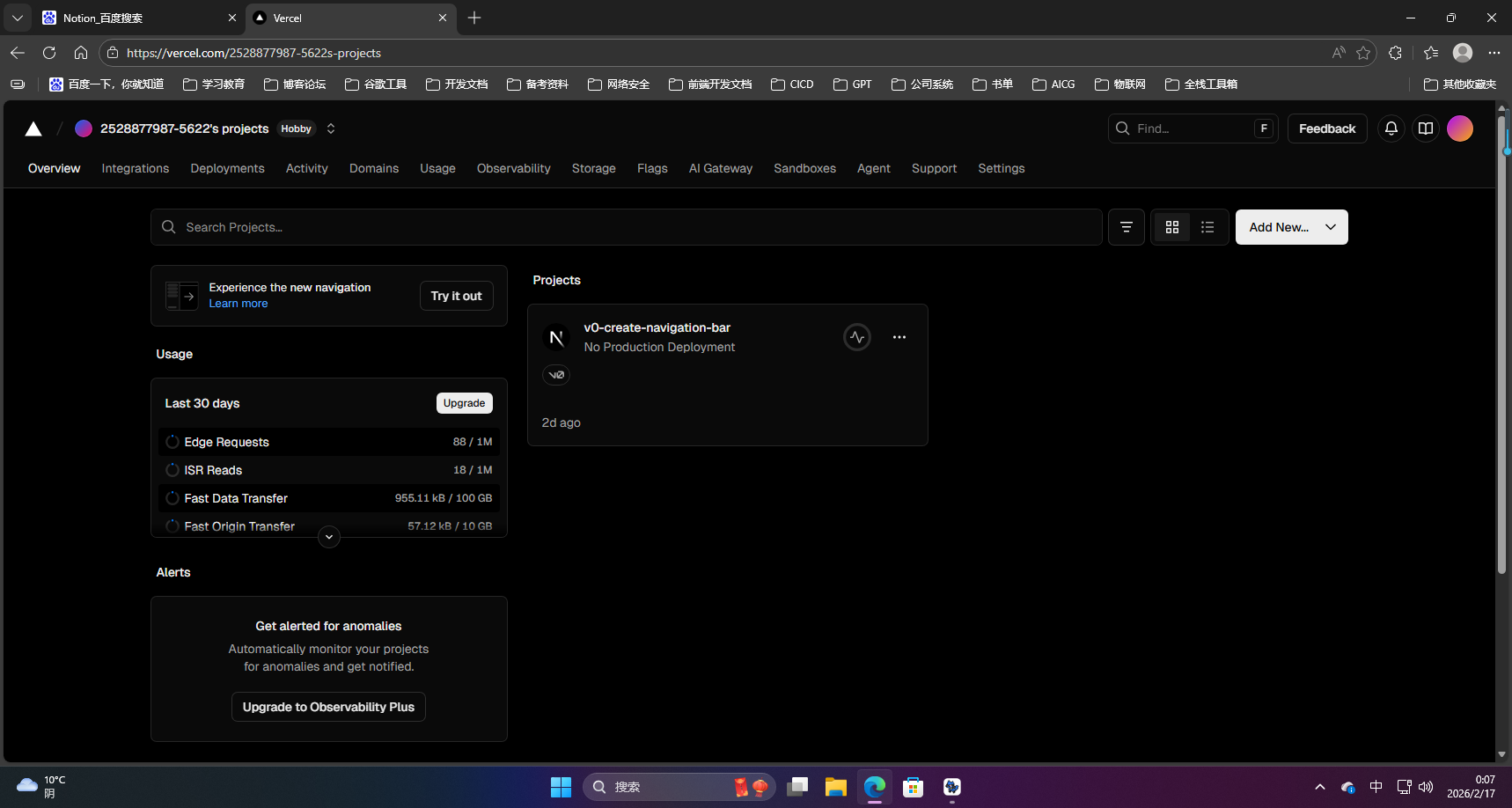The width and height of the screenshot is (1512, 808).
Task: Select the Usage tab
Action: [x=437, y=168]
